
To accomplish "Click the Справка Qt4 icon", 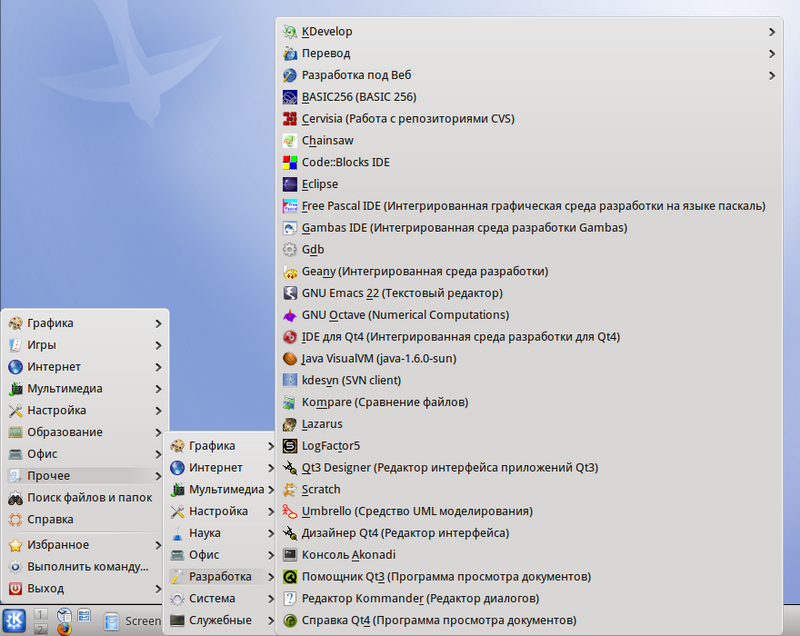I will [290, 621].
